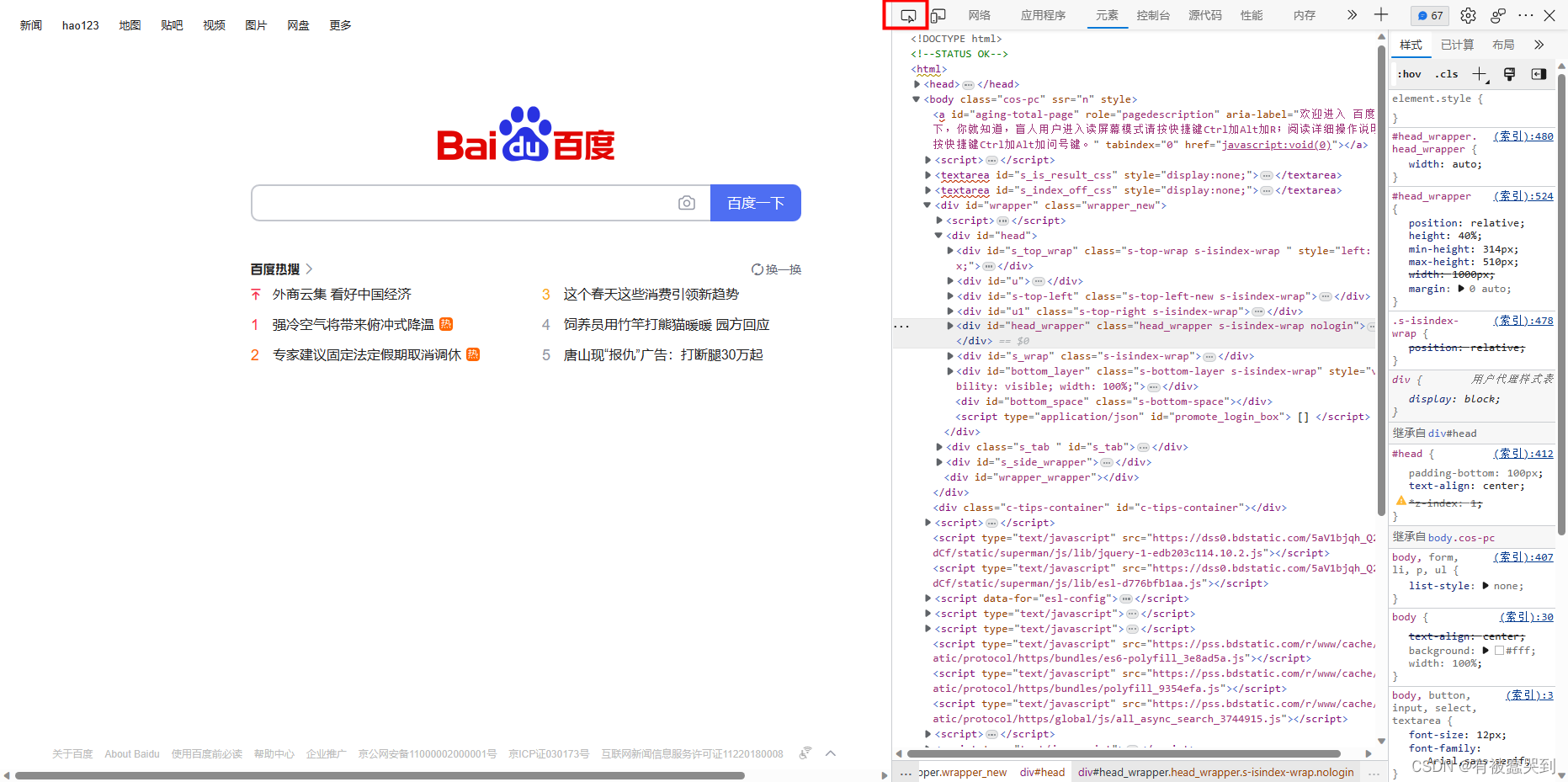
Task: Show more DevTools tabs chevron
Action: click(x=1352, y=15)
